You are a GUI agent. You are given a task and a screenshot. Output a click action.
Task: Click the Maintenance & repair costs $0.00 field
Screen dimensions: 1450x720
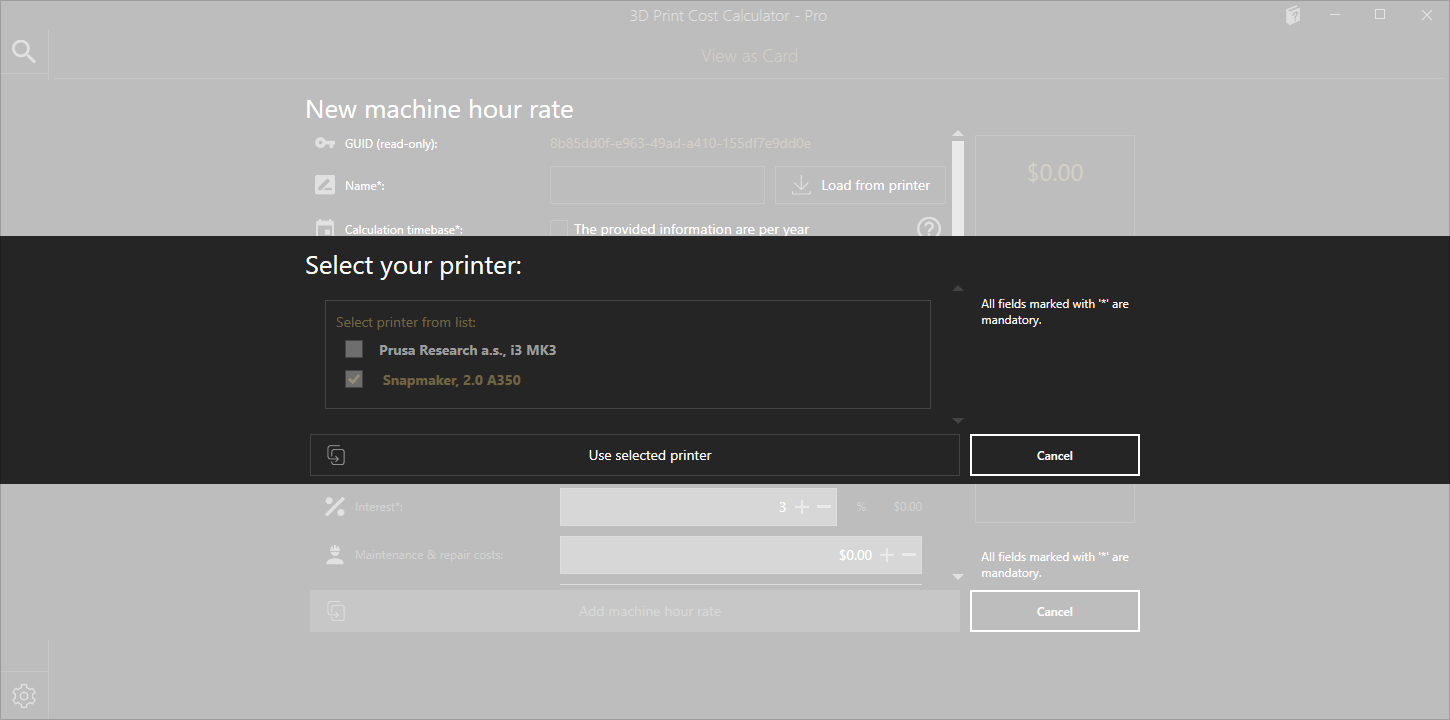point(741,555)
